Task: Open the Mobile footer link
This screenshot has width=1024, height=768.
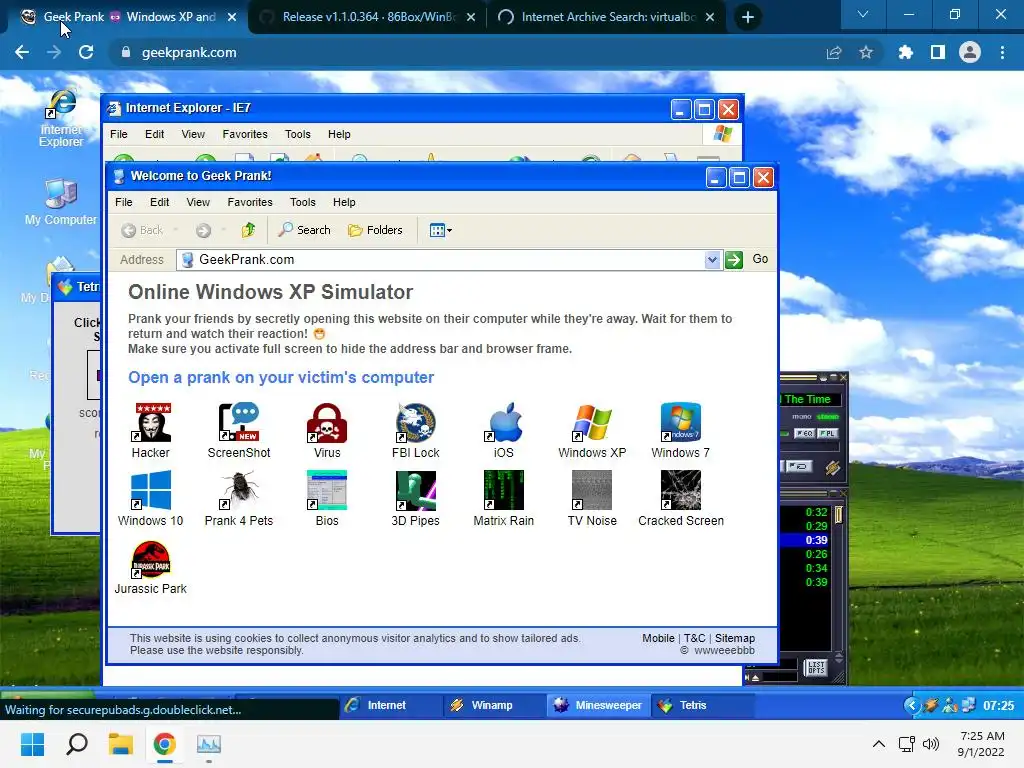Action: click(x=658, y=638)
